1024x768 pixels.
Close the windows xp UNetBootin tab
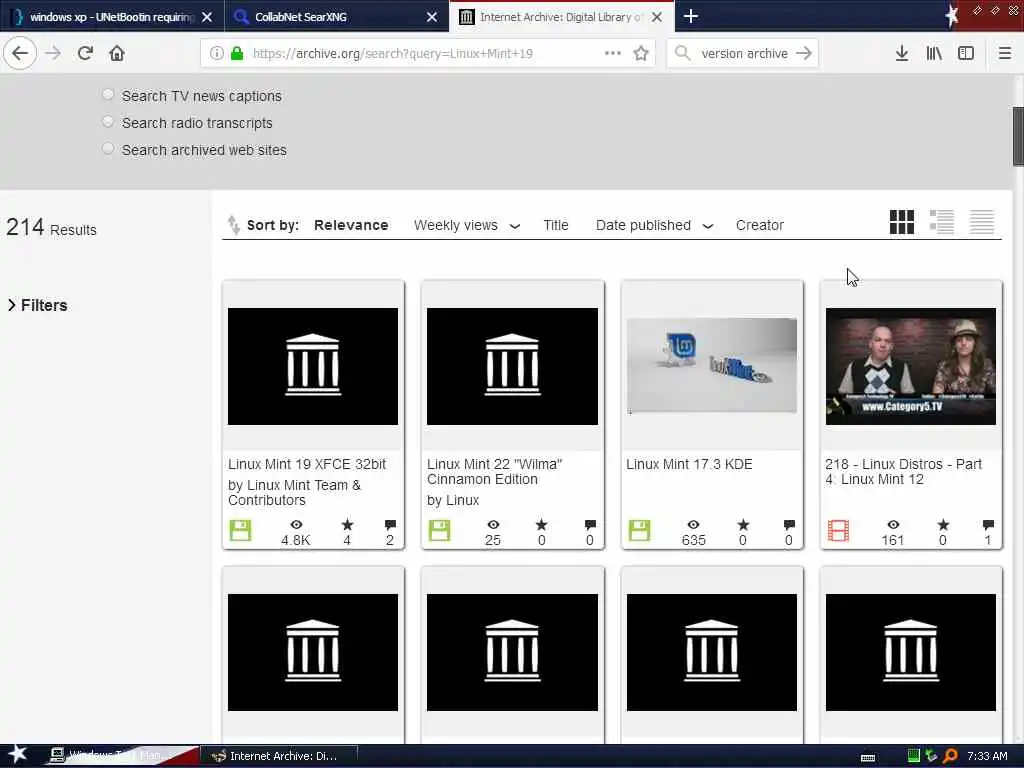[x=207, y=17]
